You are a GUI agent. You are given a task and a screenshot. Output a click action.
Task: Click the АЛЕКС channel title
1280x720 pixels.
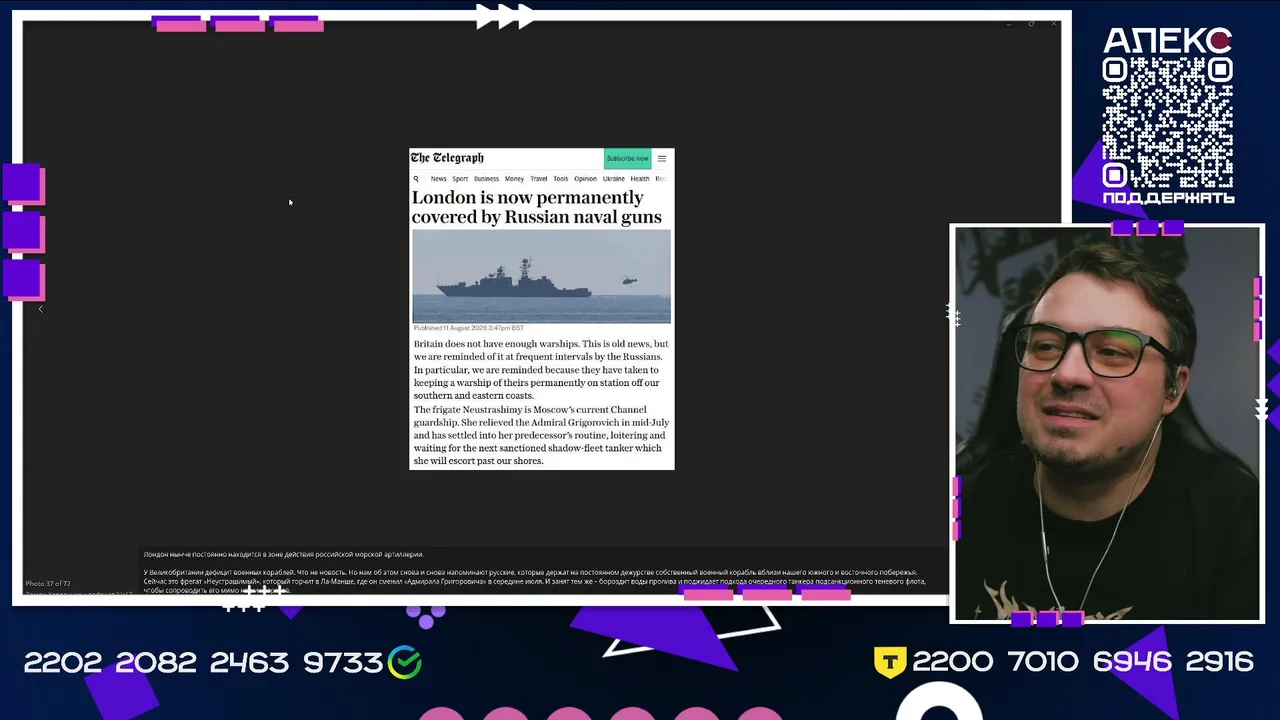click(x=1167, y=41)
